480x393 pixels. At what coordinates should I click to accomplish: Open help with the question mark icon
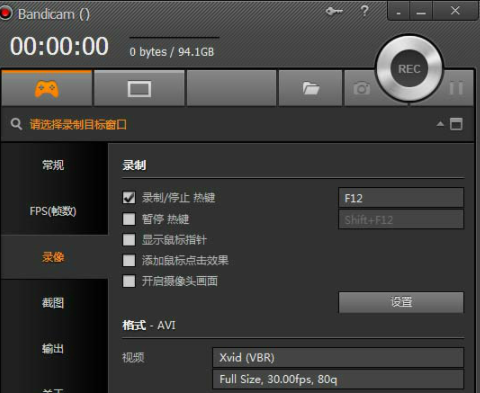[365, 11]
